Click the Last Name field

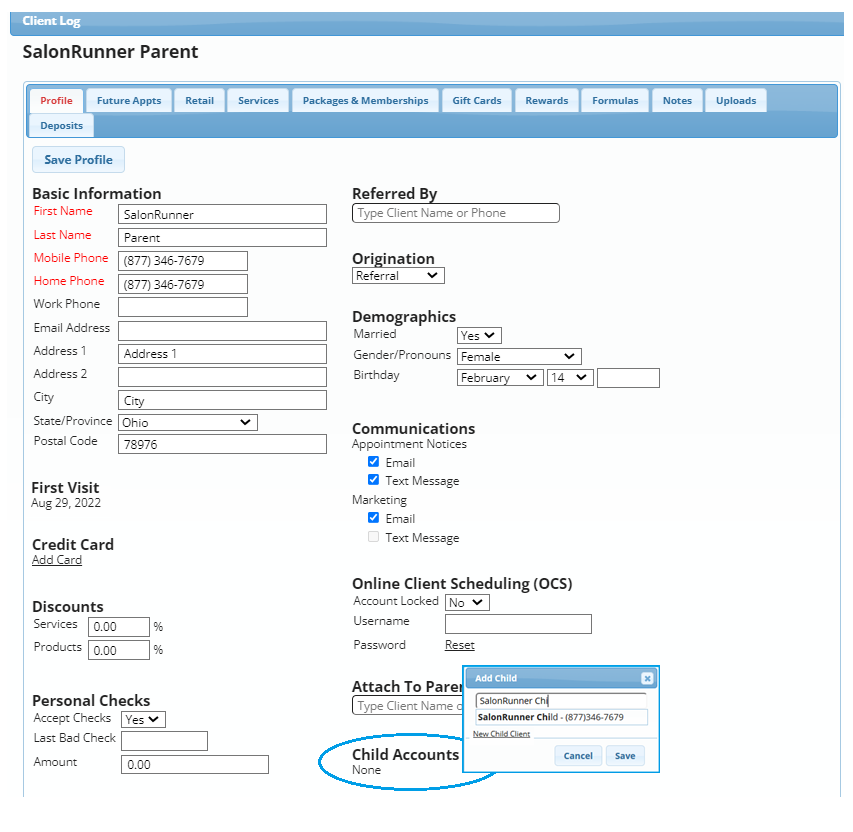point(222,238)
